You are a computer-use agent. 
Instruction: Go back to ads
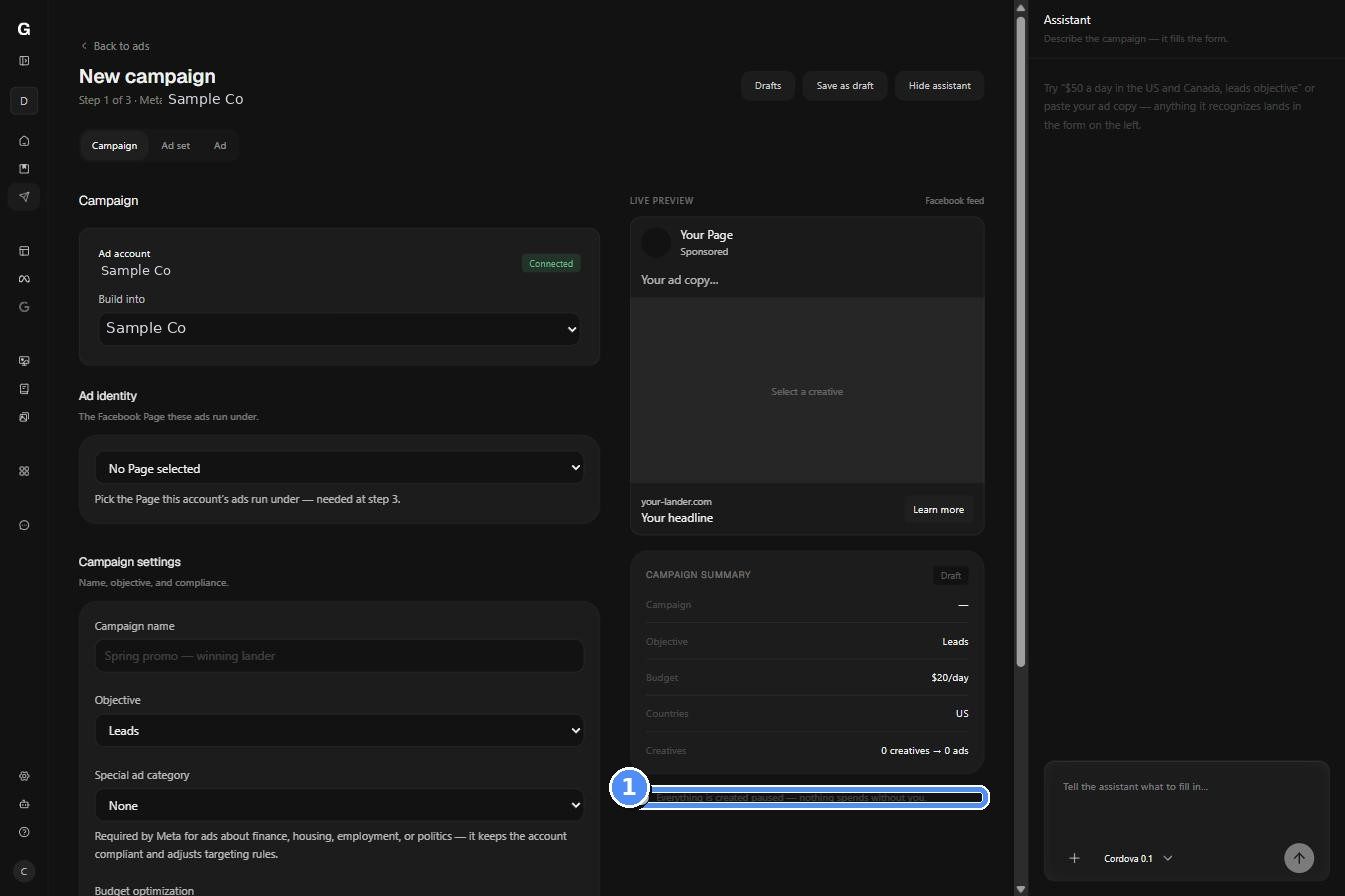click(115, 46)
